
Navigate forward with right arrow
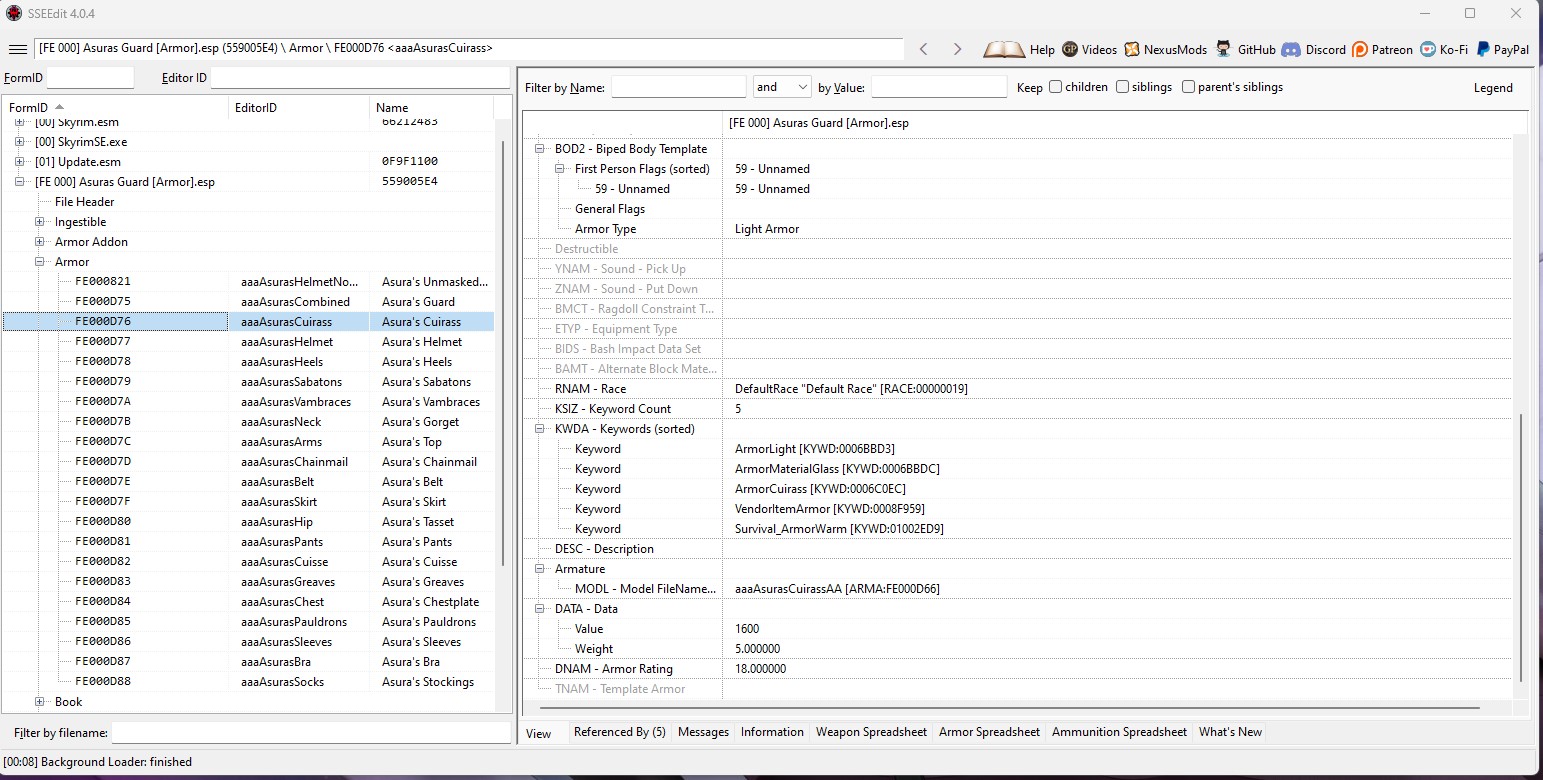957,49
